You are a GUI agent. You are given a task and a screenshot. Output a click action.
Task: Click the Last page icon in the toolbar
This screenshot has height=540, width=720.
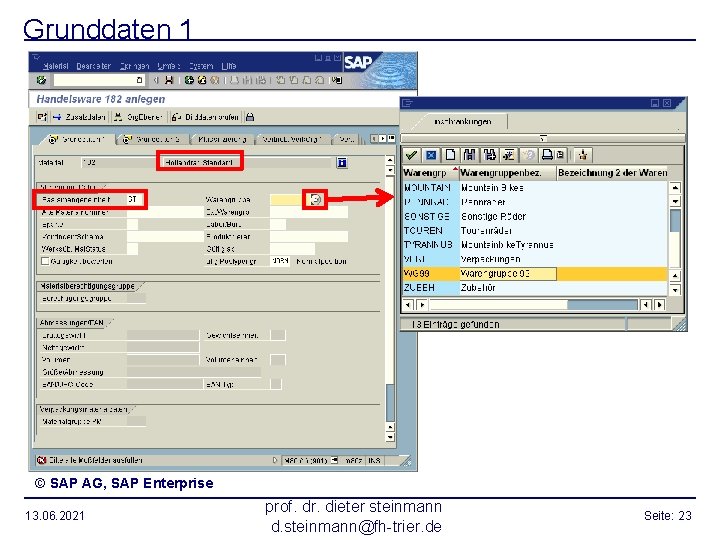[x=320, y=80]
